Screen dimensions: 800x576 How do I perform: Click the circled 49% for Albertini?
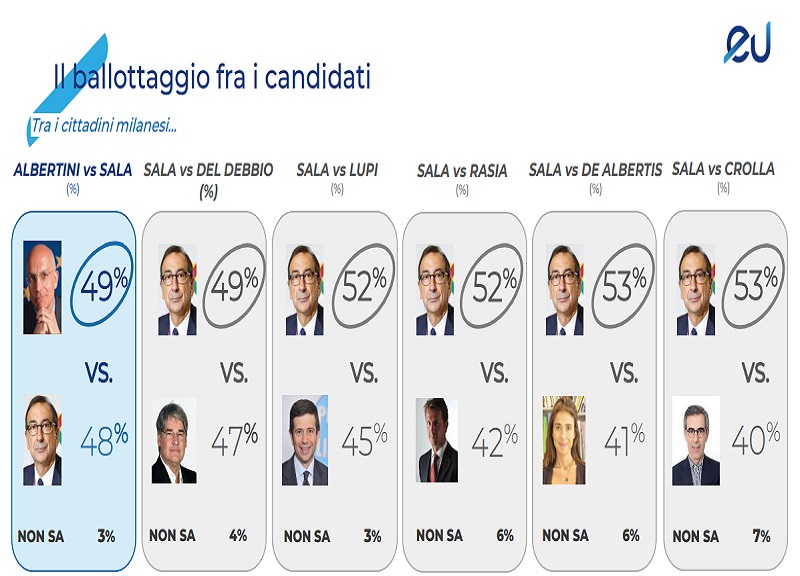pos(102,284)
